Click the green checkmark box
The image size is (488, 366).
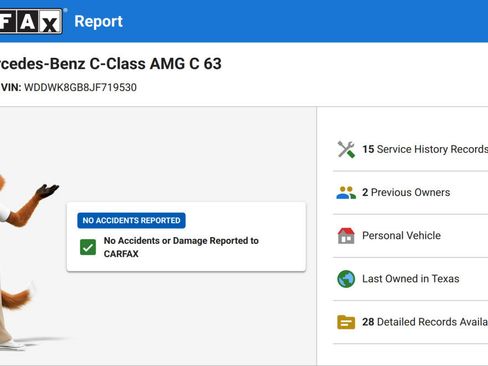click(x=88, y=247)
